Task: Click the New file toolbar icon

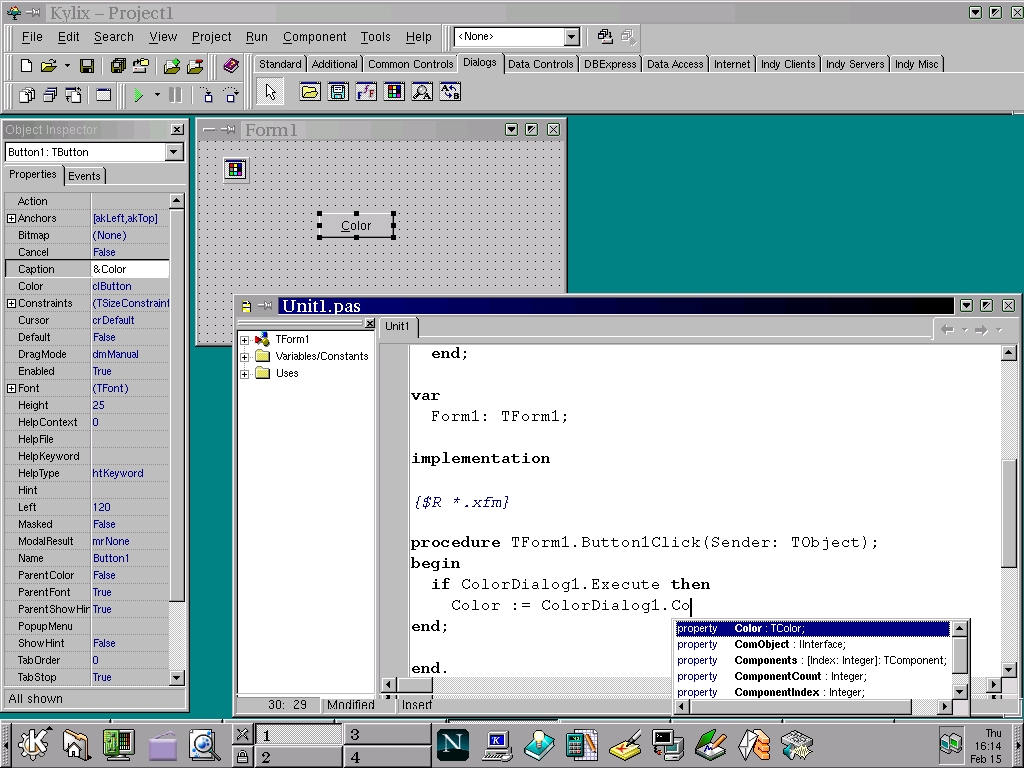Action: click(26, 65)
